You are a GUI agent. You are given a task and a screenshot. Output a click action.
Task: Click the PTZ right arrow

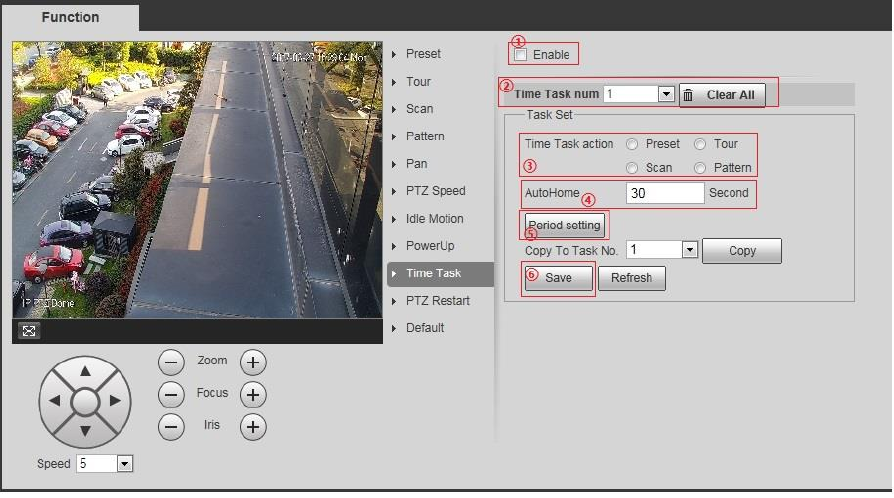point(115,401)
